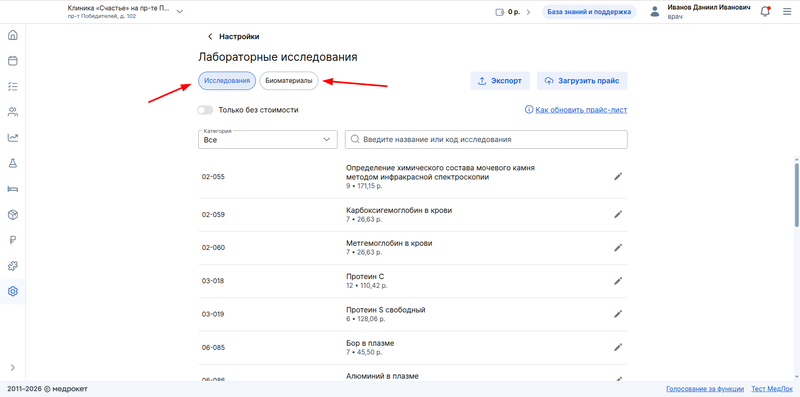Open the task list icon in sidebar

click(x=13, y=86)
